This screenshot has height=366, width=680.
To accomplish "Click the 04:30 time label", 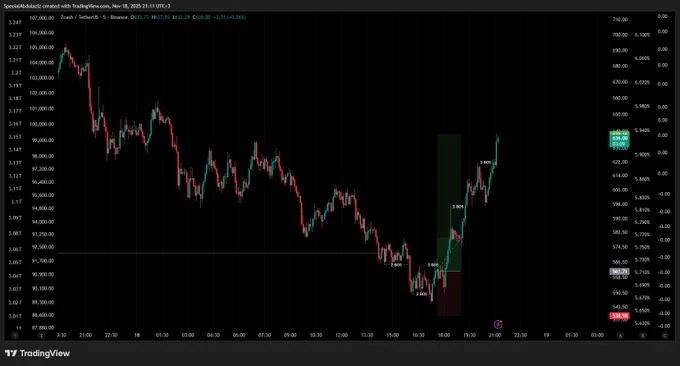I will pos(213,335).
